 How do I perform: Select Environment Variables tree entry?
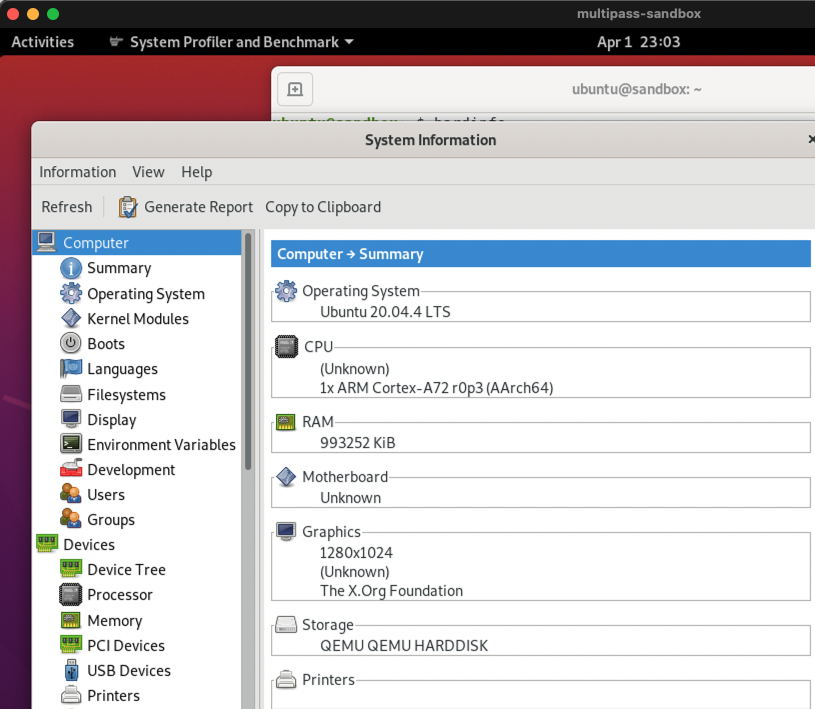(162, 444)
